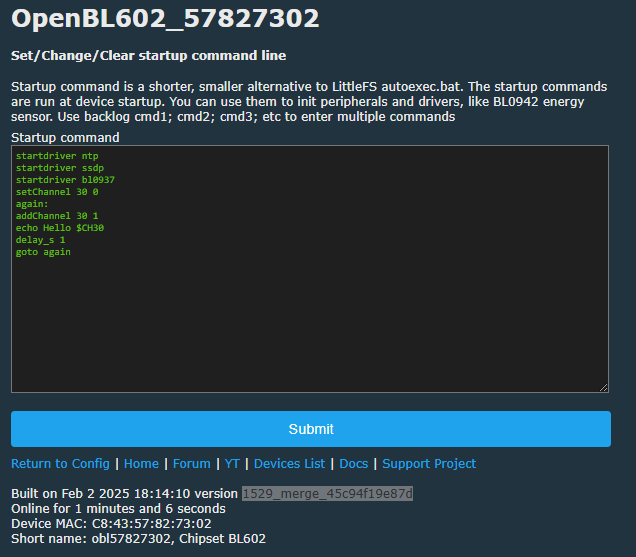Image resolution: width=636 pixels, height=557 pixels.
Task: Click the 'startdriver bl0937' line
Action: click(65, 180)
